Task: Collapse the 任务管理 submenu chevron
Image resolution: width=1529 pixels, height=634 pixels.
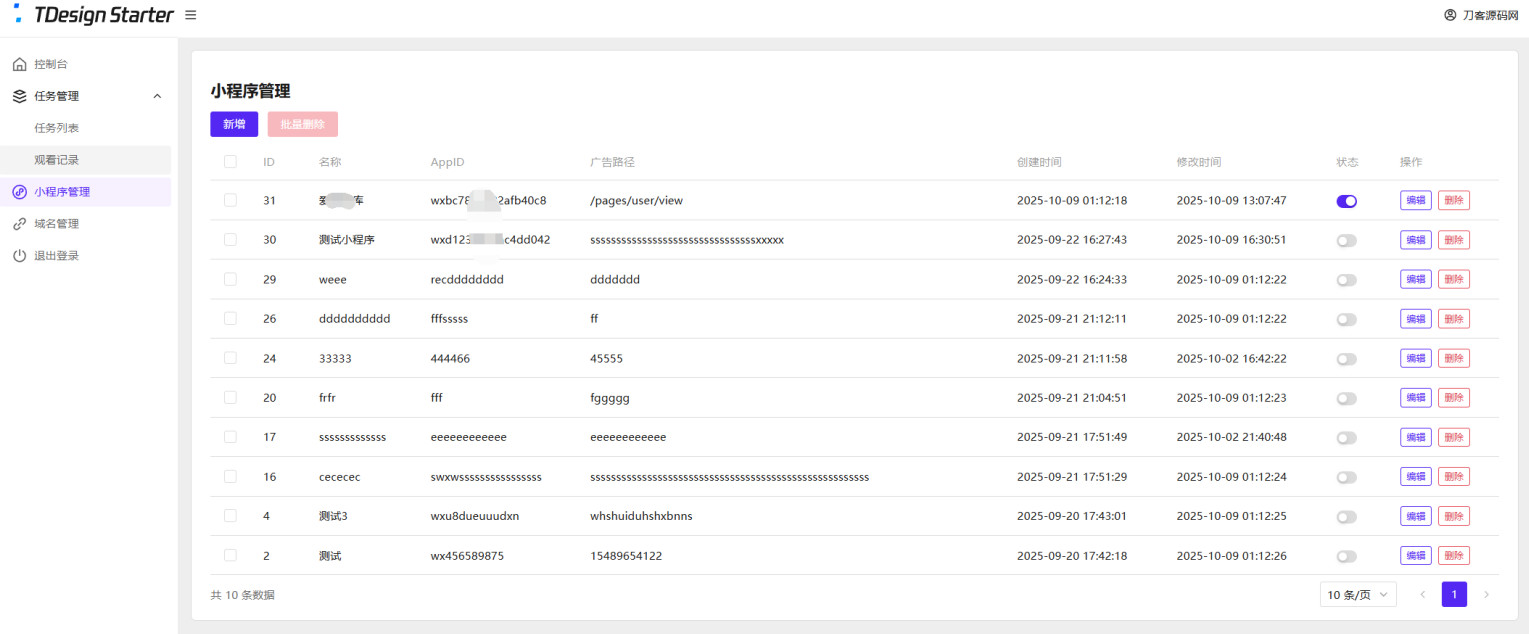Action: (x=156, y=96)
